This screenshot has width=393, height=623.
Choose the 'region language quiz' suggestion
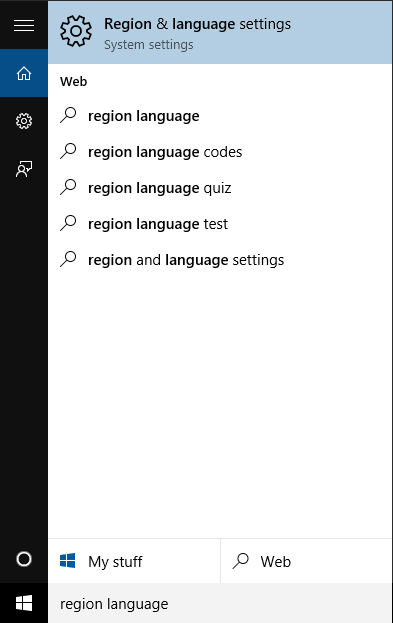coord(221,188)
